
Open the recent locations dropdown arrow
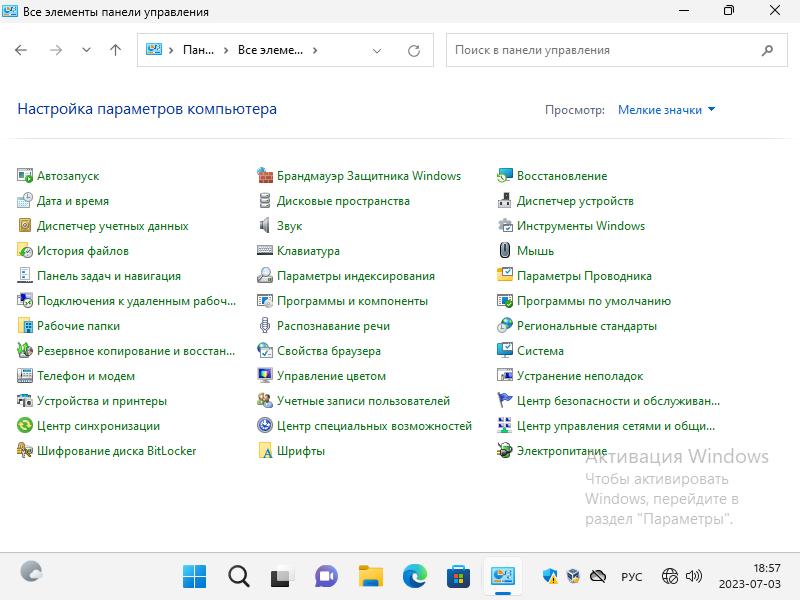tap(86, 50)
